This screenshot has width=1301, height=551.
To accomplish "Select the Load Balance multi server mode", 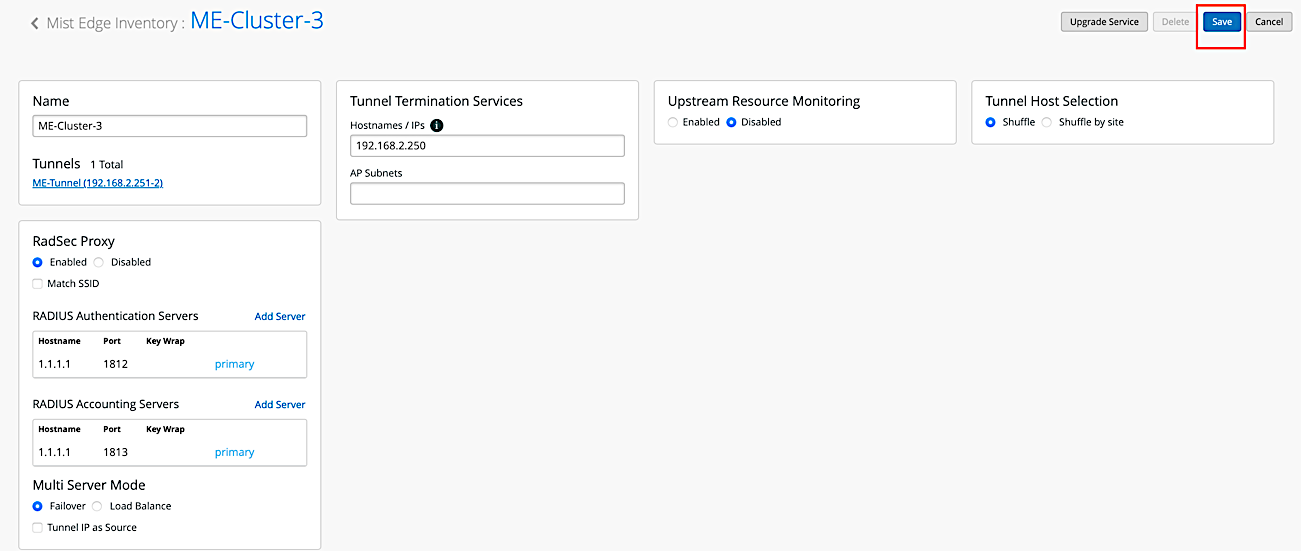I will (x=97, y=506).
